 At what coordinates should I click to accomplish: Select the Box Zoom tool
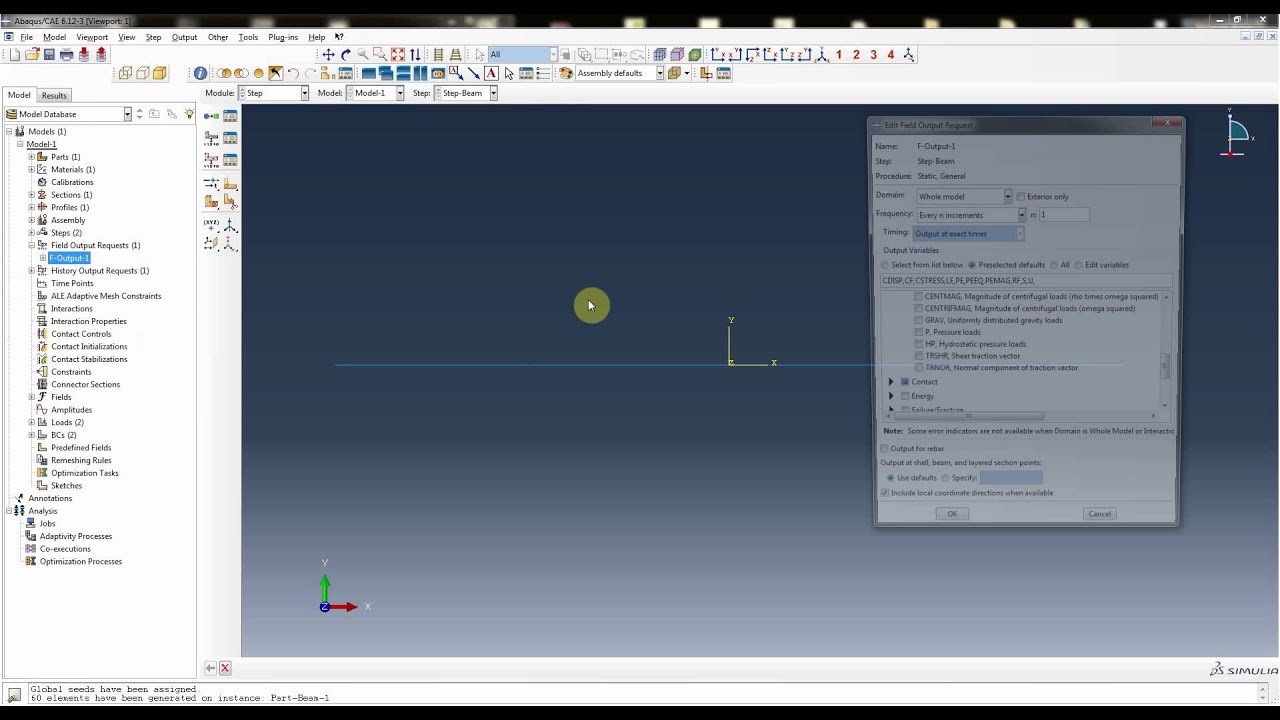380,55
